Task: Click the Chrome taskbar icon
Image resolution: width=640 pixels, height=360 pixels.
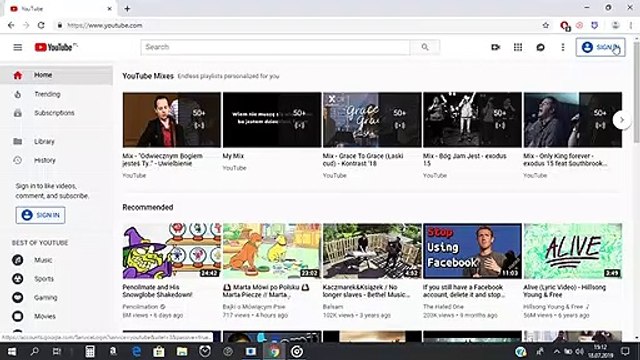Action: [x=274, y=351]
